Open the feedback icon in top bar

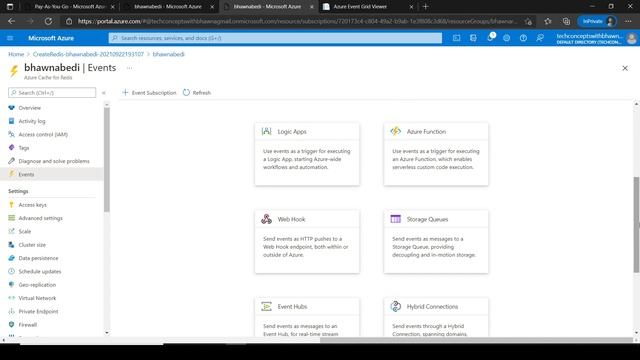(x=540, y=38)
